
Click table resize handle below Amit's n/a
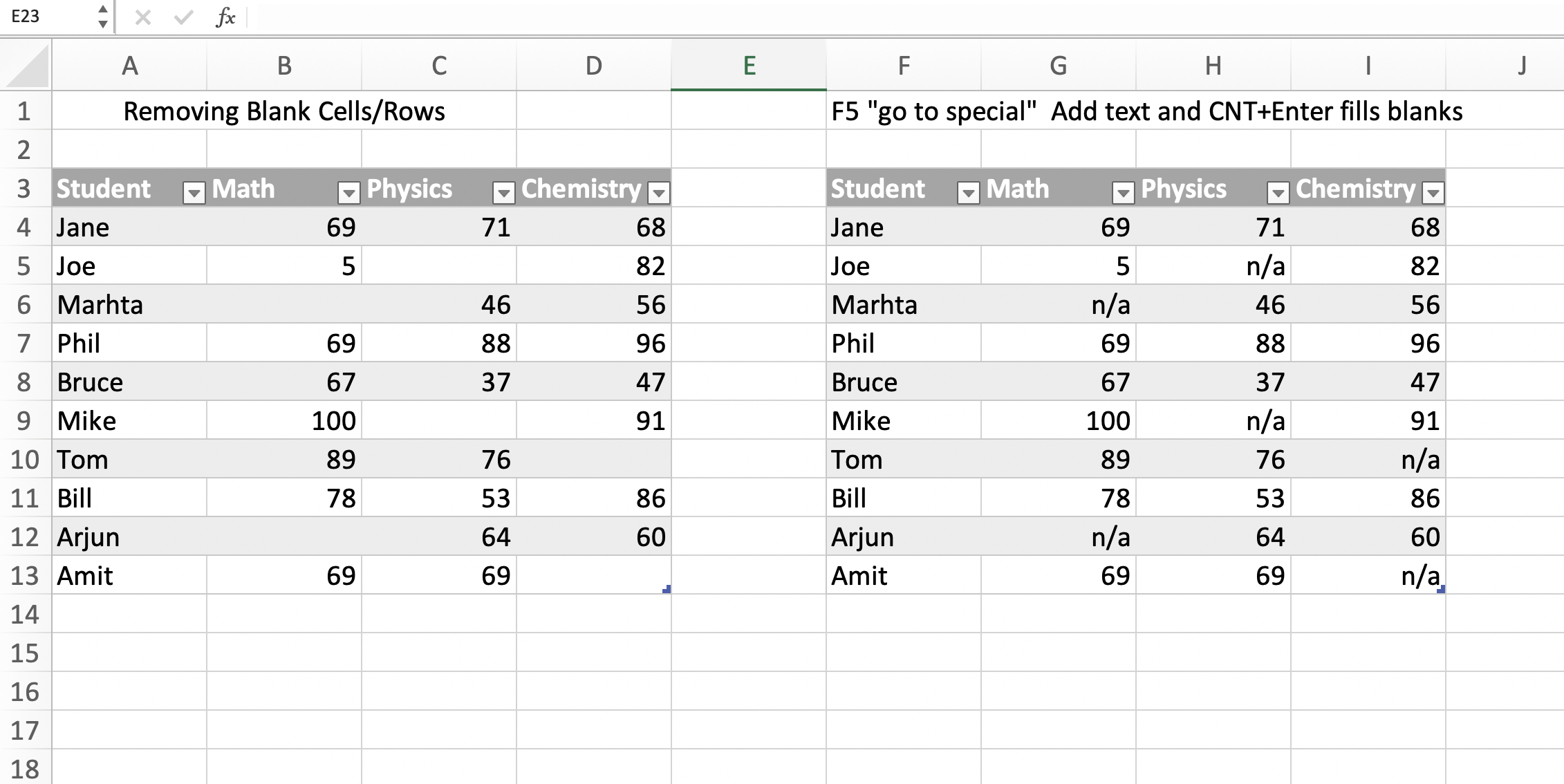tap(1441, 589)
